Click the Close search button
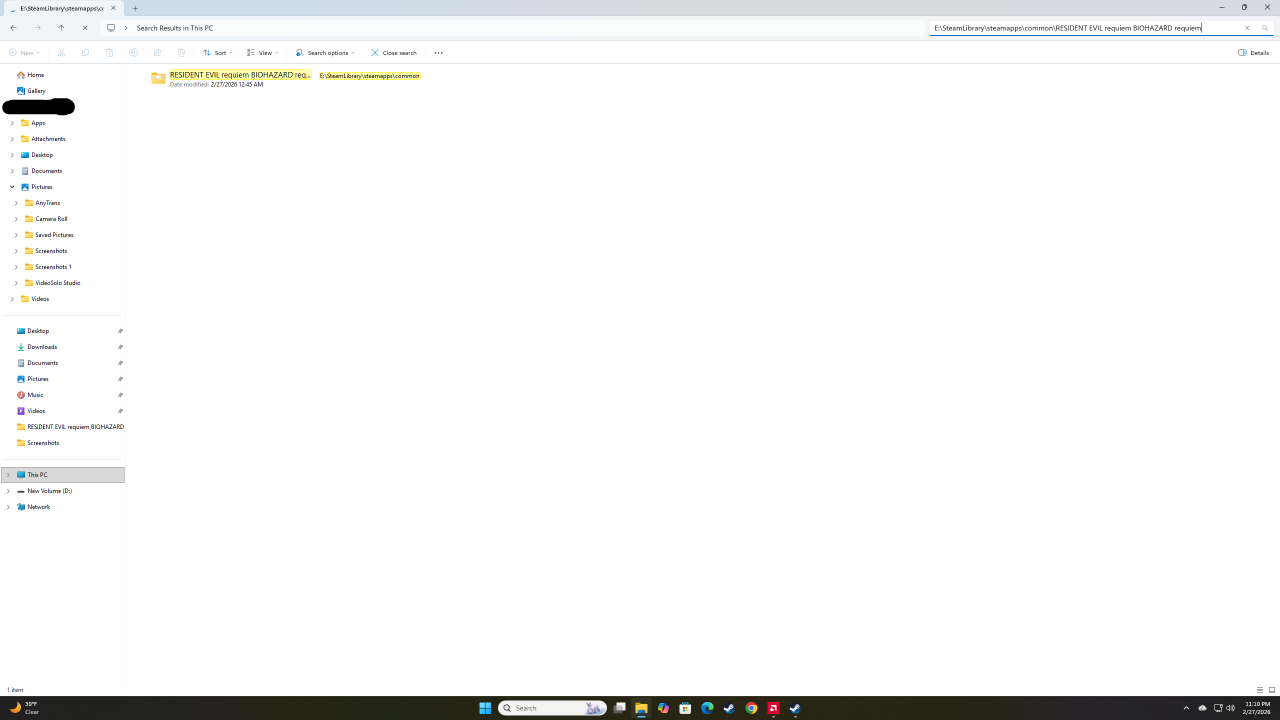 (394, 53)
